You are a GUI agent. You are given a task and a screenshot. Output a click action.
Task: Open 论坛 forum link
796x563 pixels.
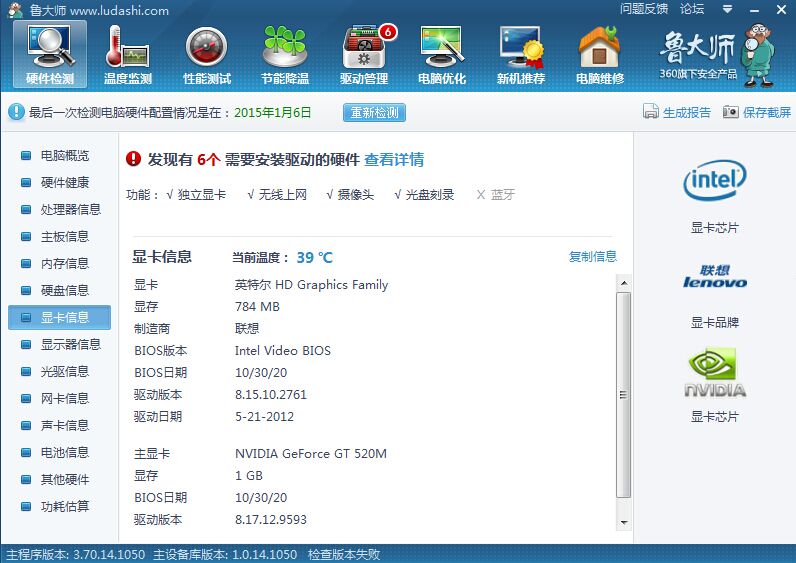coord(692,9)
